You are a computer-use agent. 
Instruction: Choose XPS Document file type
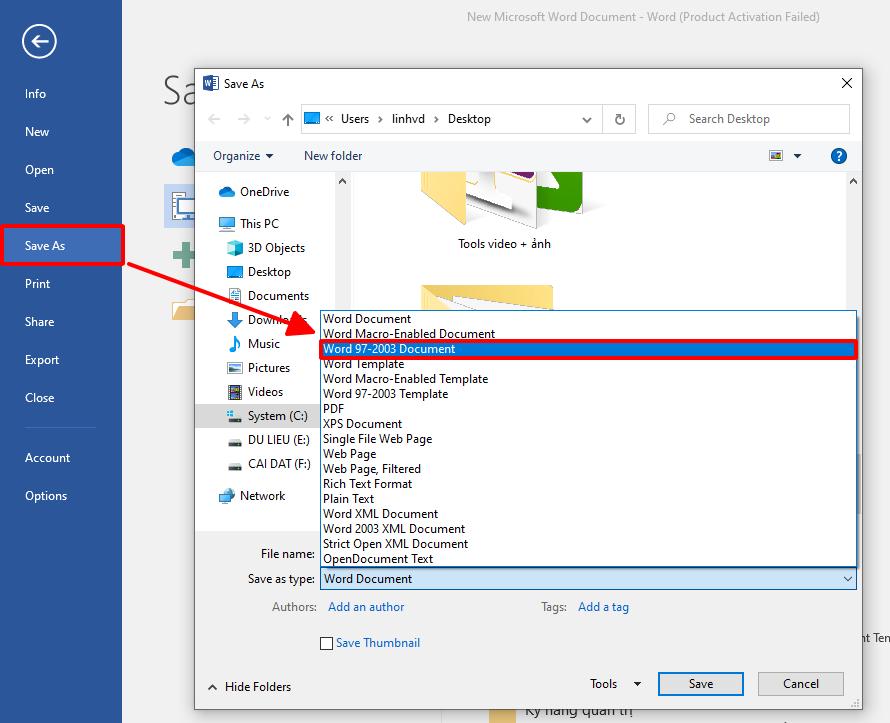coord(588,424)
